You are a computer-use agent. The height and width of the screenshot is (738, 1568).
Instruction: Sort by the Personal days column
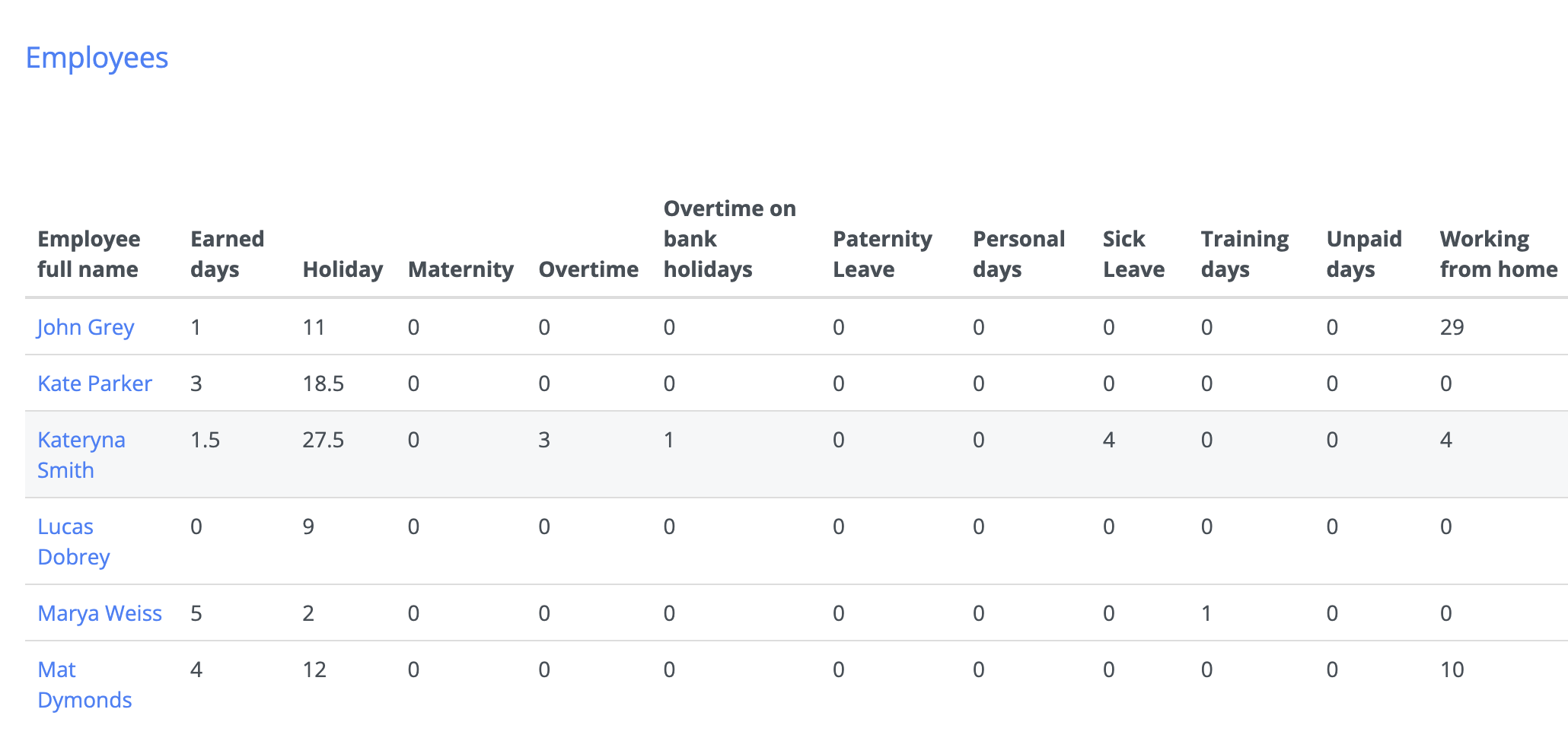point(1018,253)
